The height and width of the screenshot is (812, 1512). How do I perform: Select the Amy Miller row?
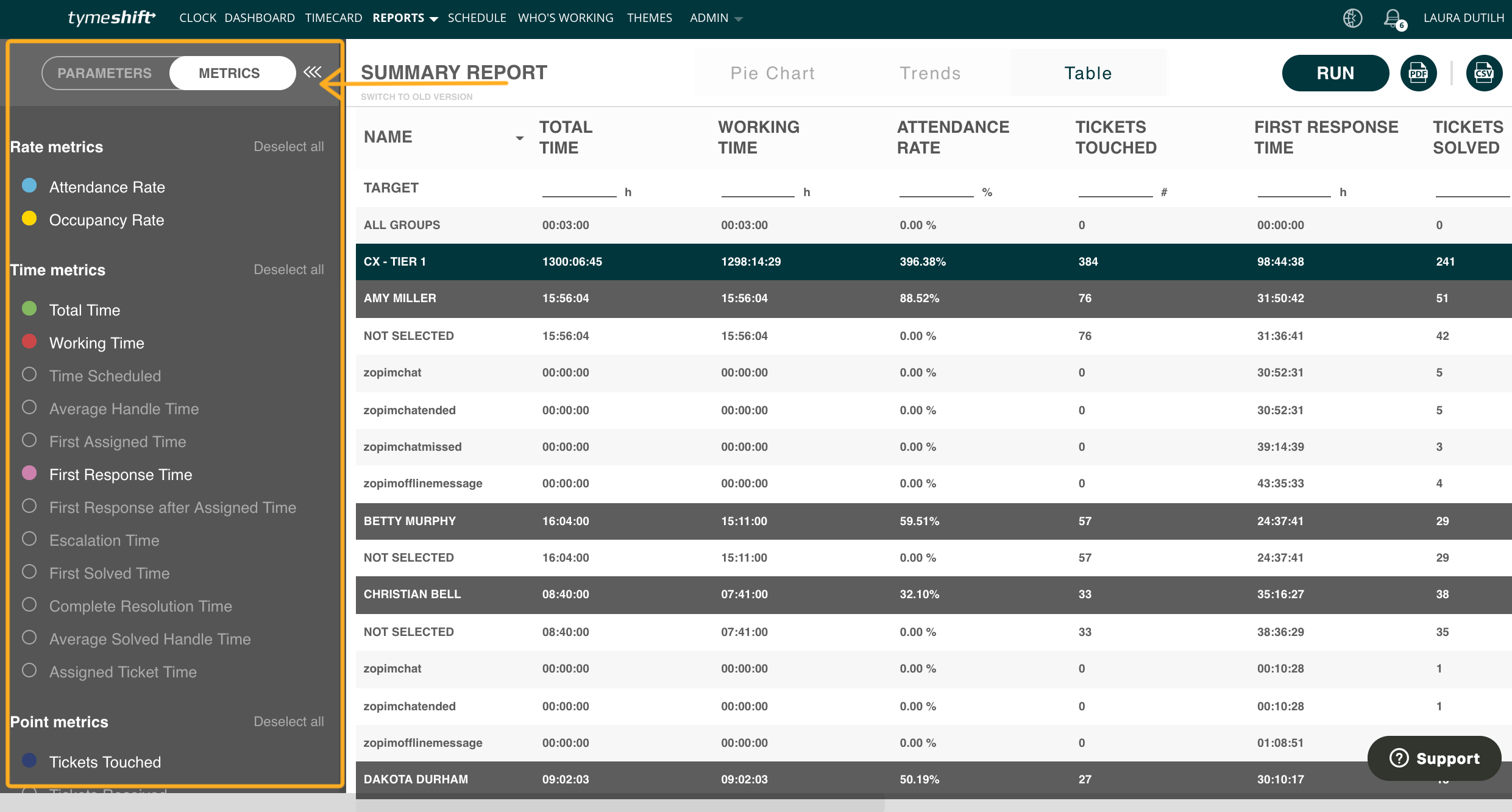point(934,298)
